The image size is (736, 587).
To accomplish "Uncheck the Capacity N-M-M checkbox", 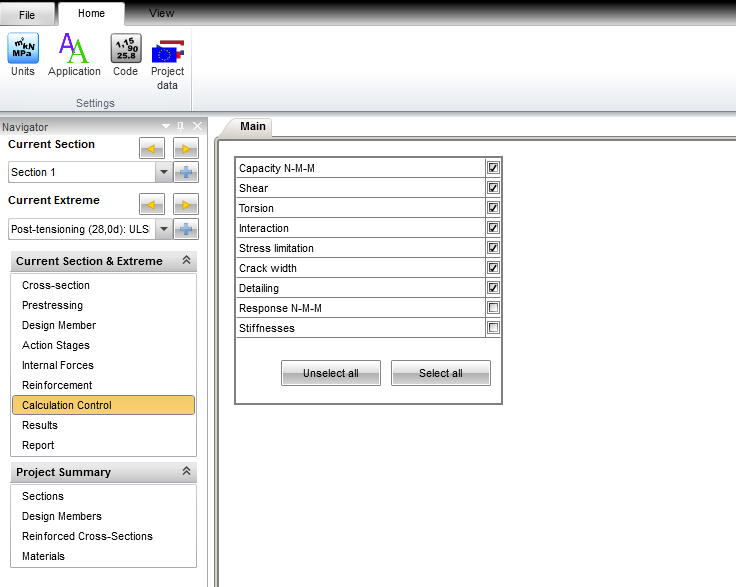I will [493, 168].
